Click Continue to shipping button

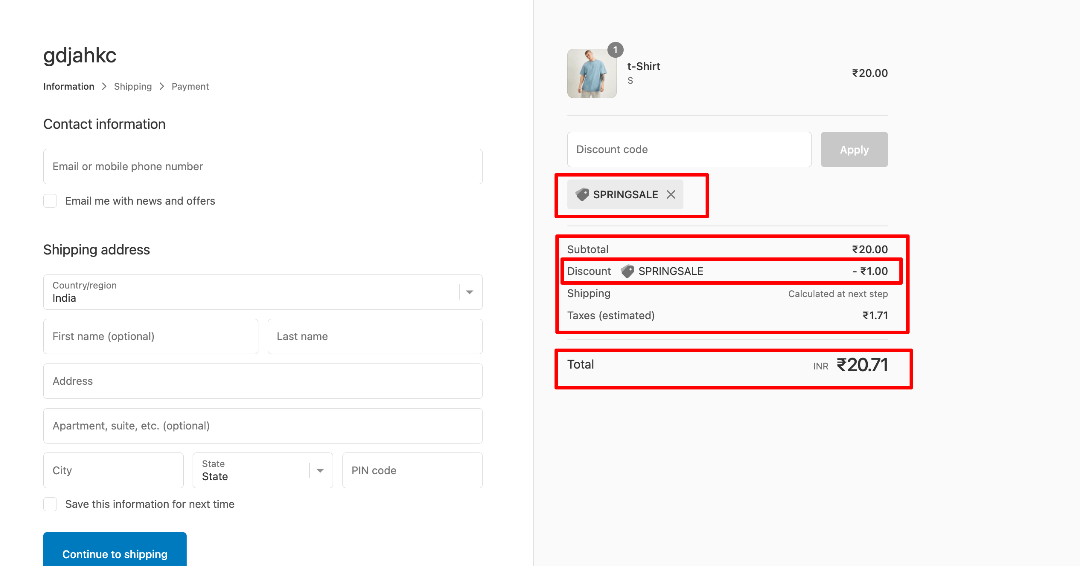click(115, 549)
